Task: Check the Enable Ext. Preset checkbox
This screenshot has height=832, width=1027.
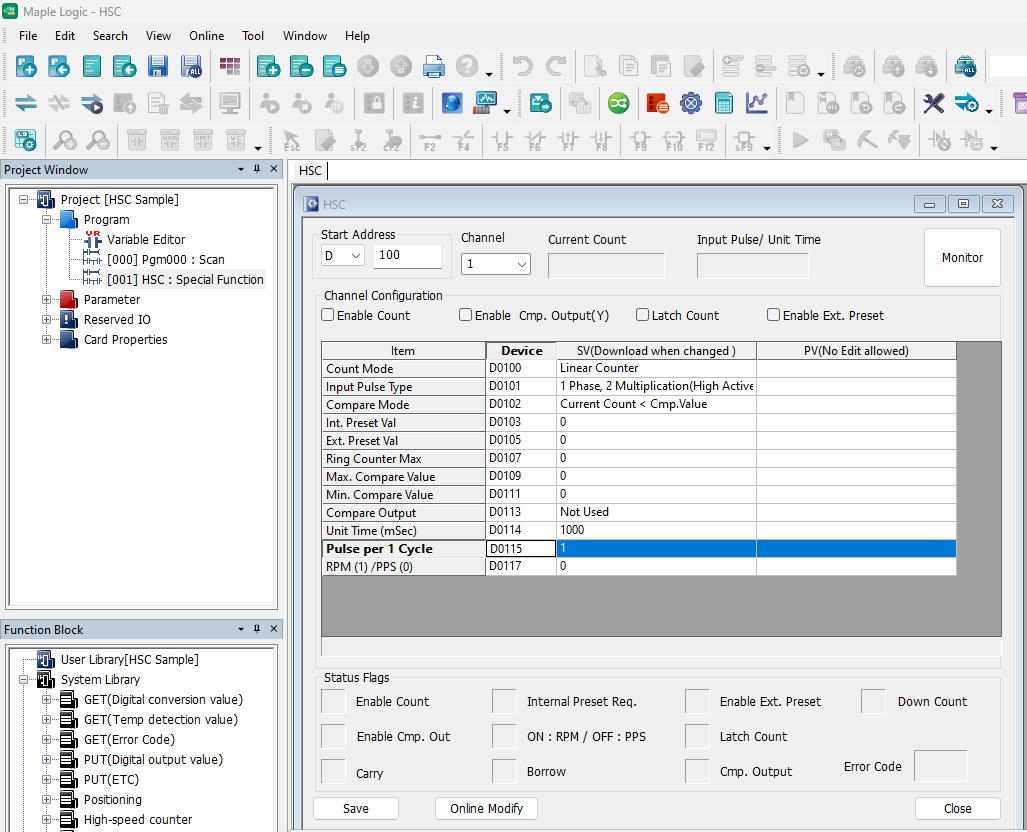Action: [x=773, y=315]
